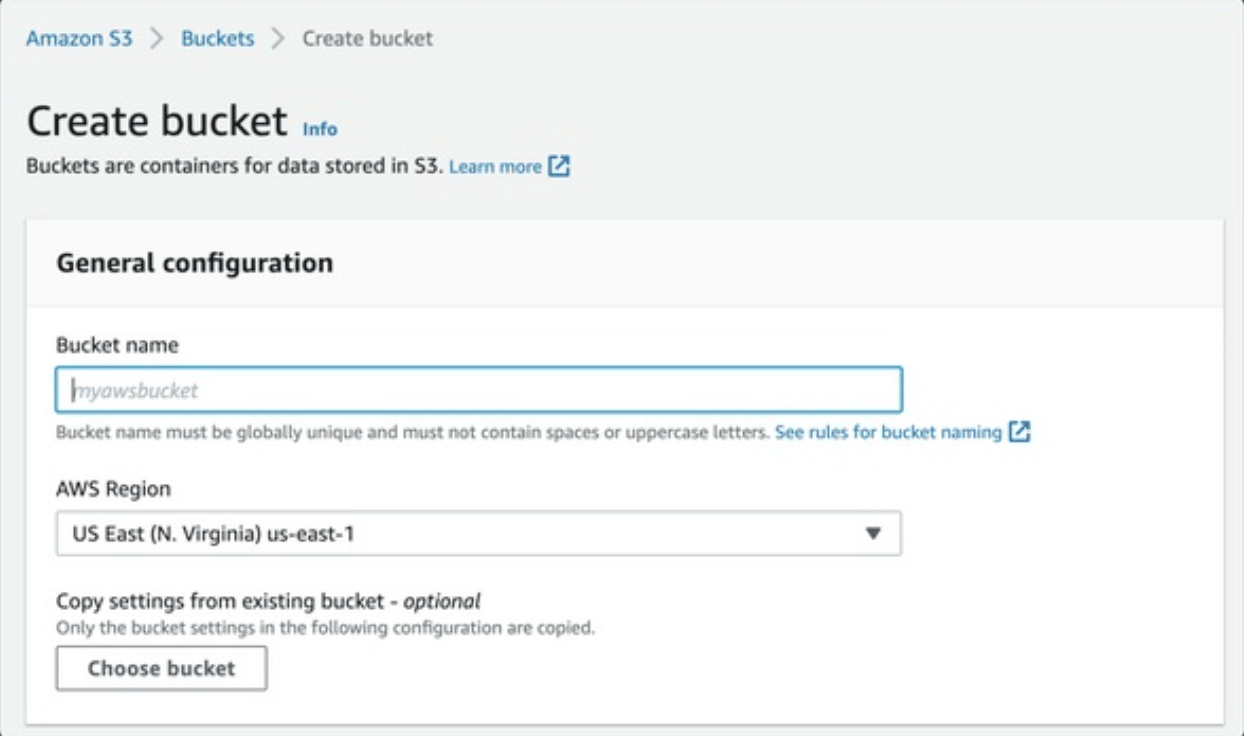Click 'Only the bucket settings' description text
This screenshot has width=1244, height=736.
tap(325, 629)
